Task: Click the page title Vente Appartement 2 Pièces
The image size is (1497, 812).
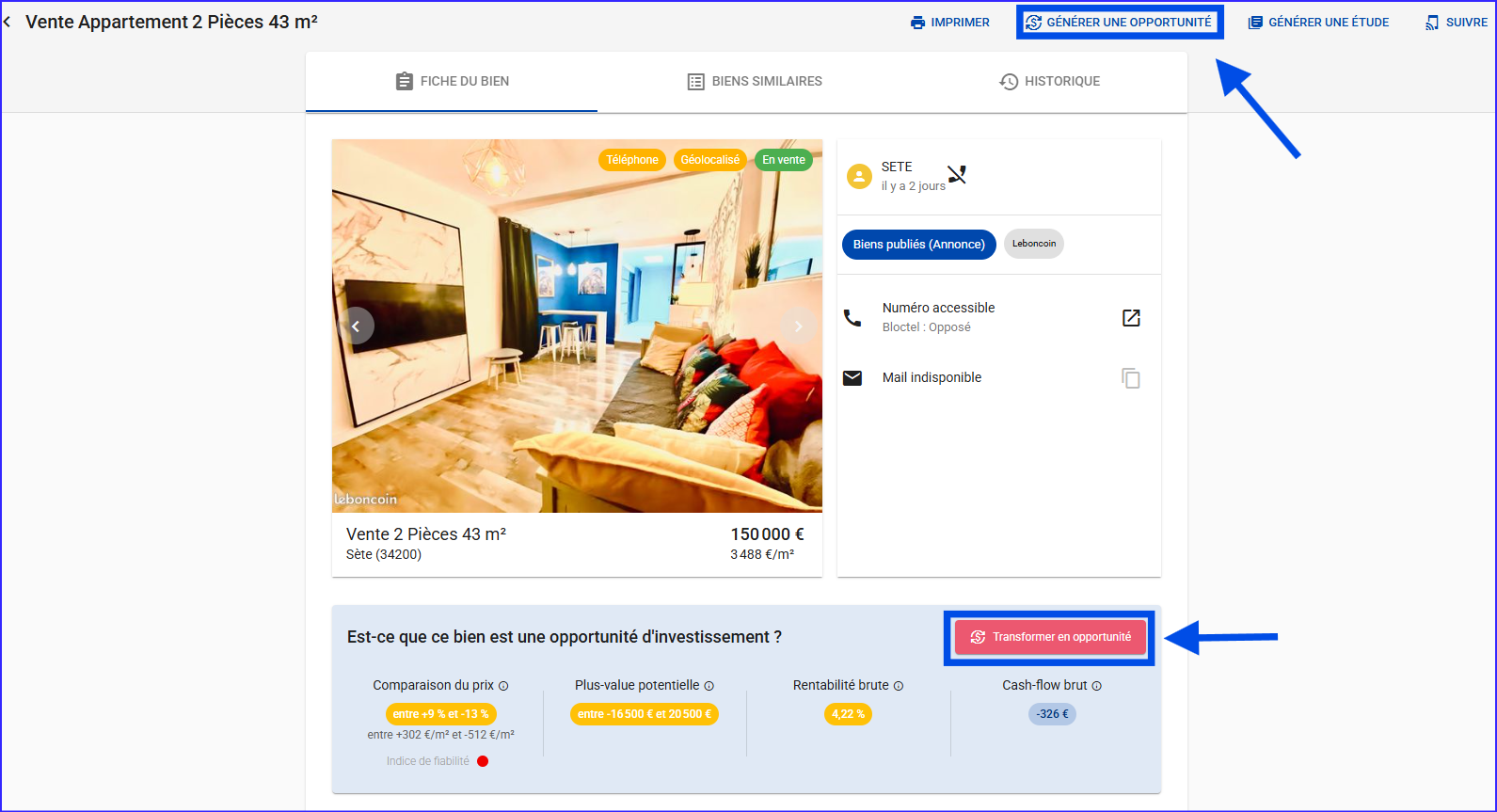Action: (171, 22)
